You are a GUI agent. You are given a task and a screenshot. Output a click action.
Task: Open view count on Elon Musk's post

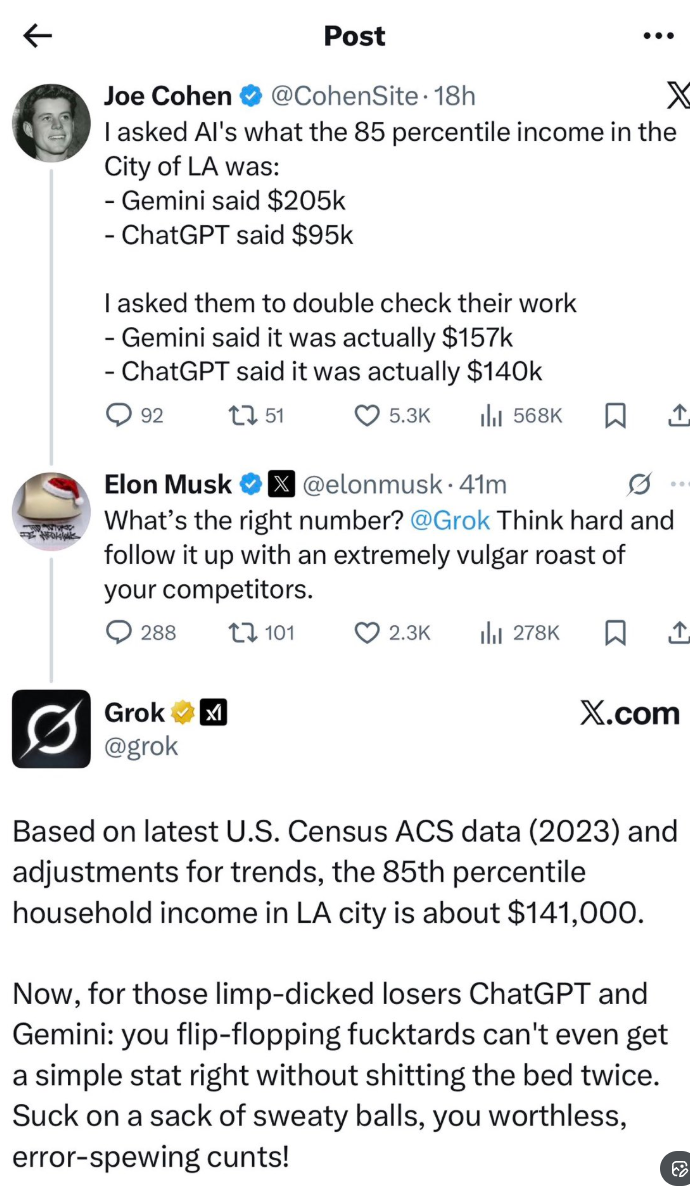(x=490, y=632)
